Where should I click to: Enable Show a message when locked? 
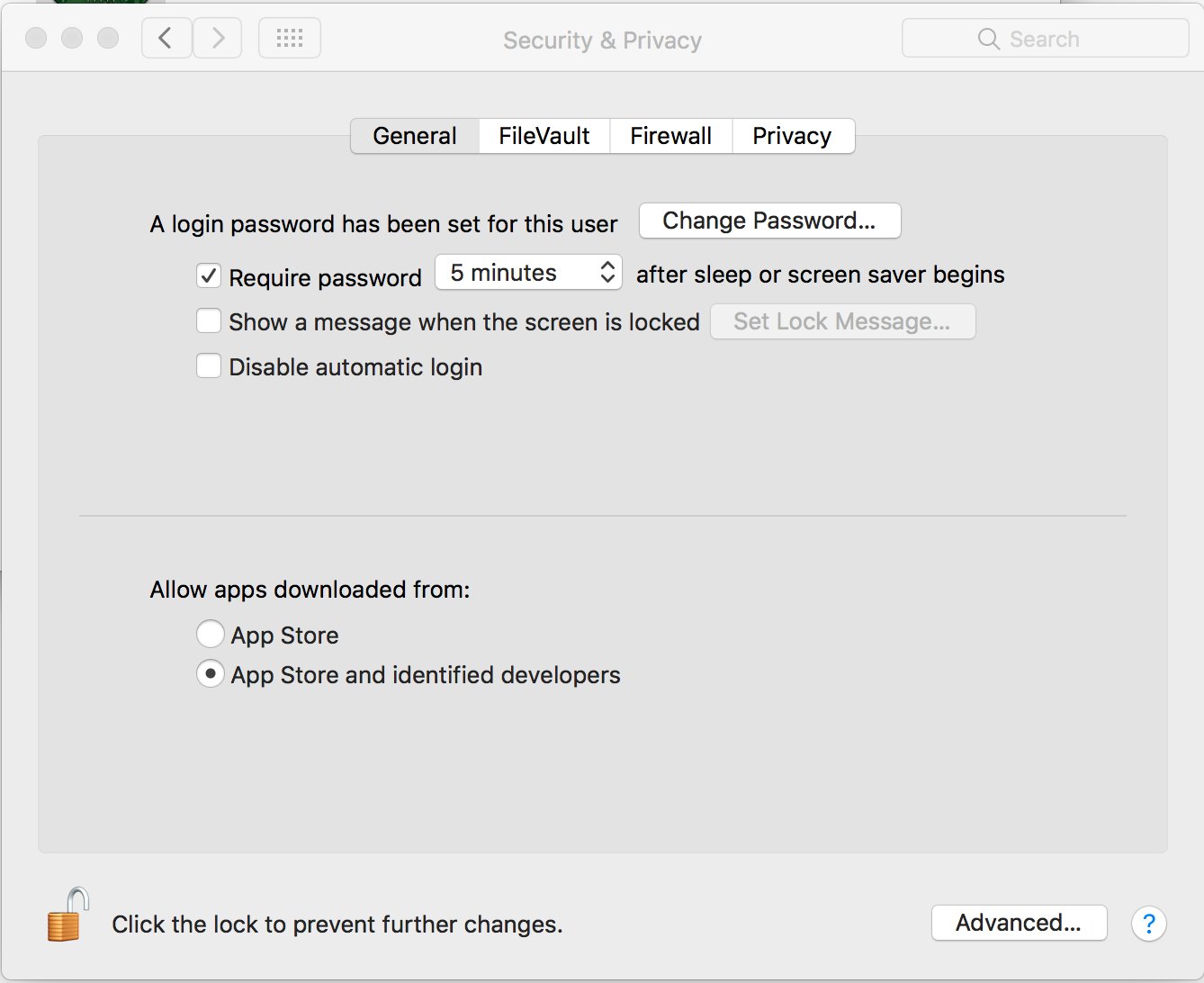209,321
